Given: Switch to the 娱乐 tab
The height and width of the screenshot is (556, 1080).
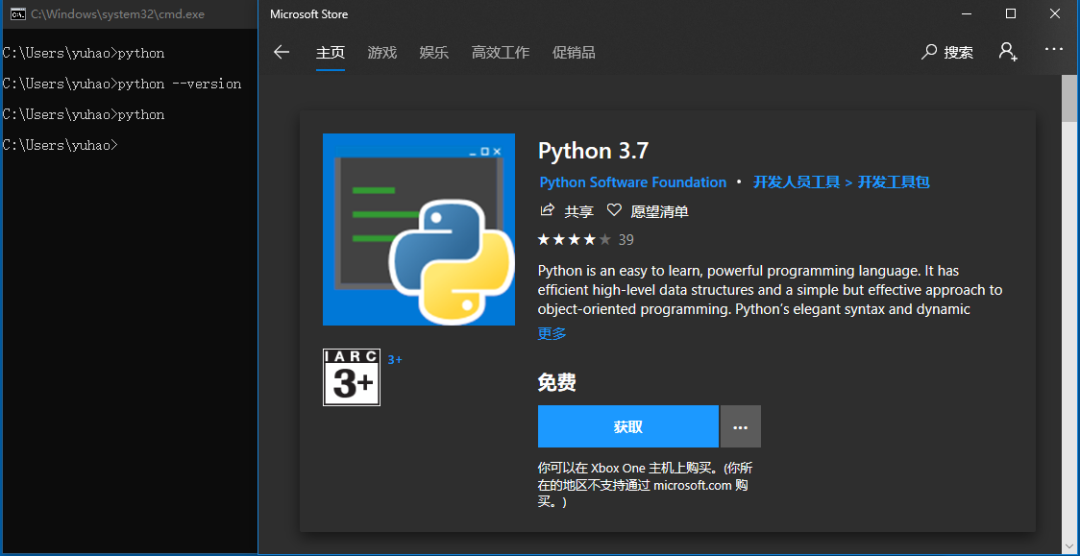Looking at the screenshot, I should click(x=434, y=52).
